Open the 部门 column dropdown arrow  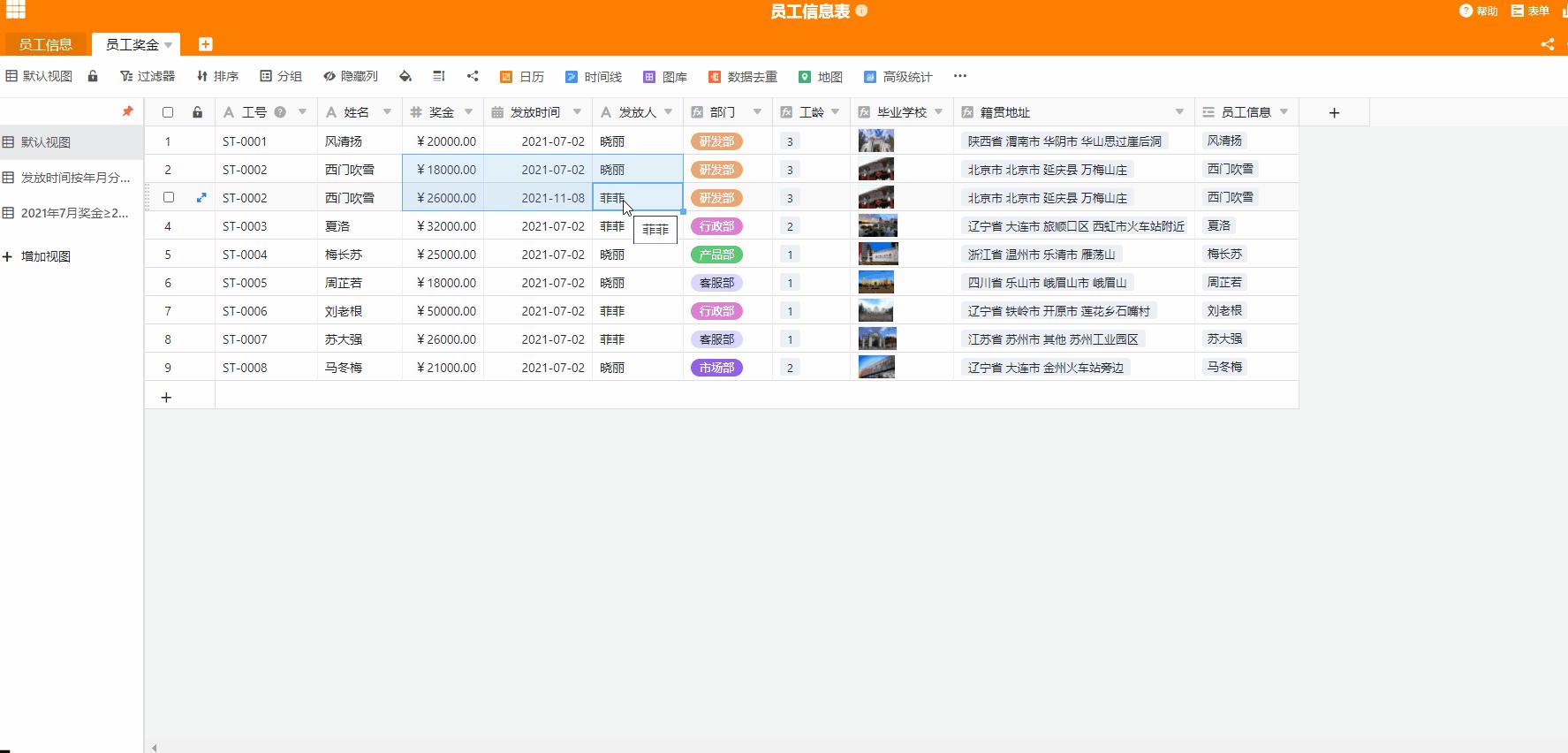pos(757,112)
